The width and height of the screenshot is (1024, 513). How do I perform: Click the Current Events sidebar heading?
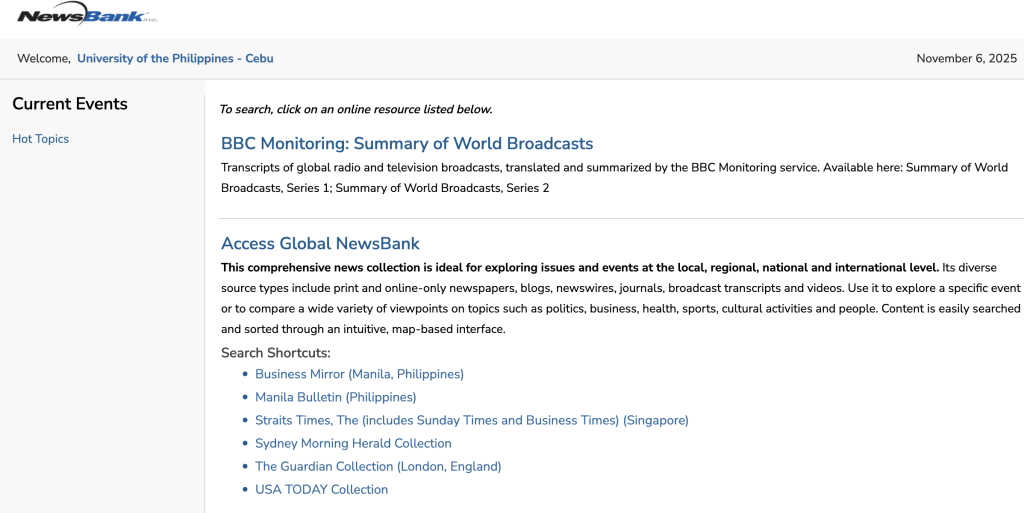click(70, 104)
